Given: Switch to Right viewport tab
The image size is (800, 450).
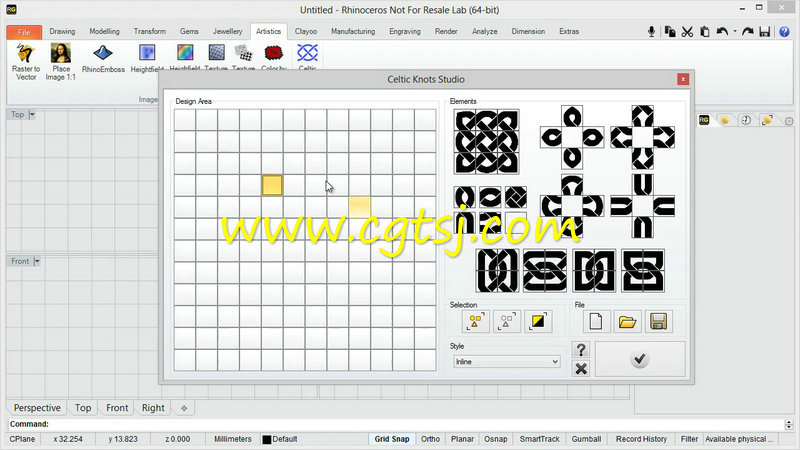Looking at the screenshot, I should click(153, 408).
